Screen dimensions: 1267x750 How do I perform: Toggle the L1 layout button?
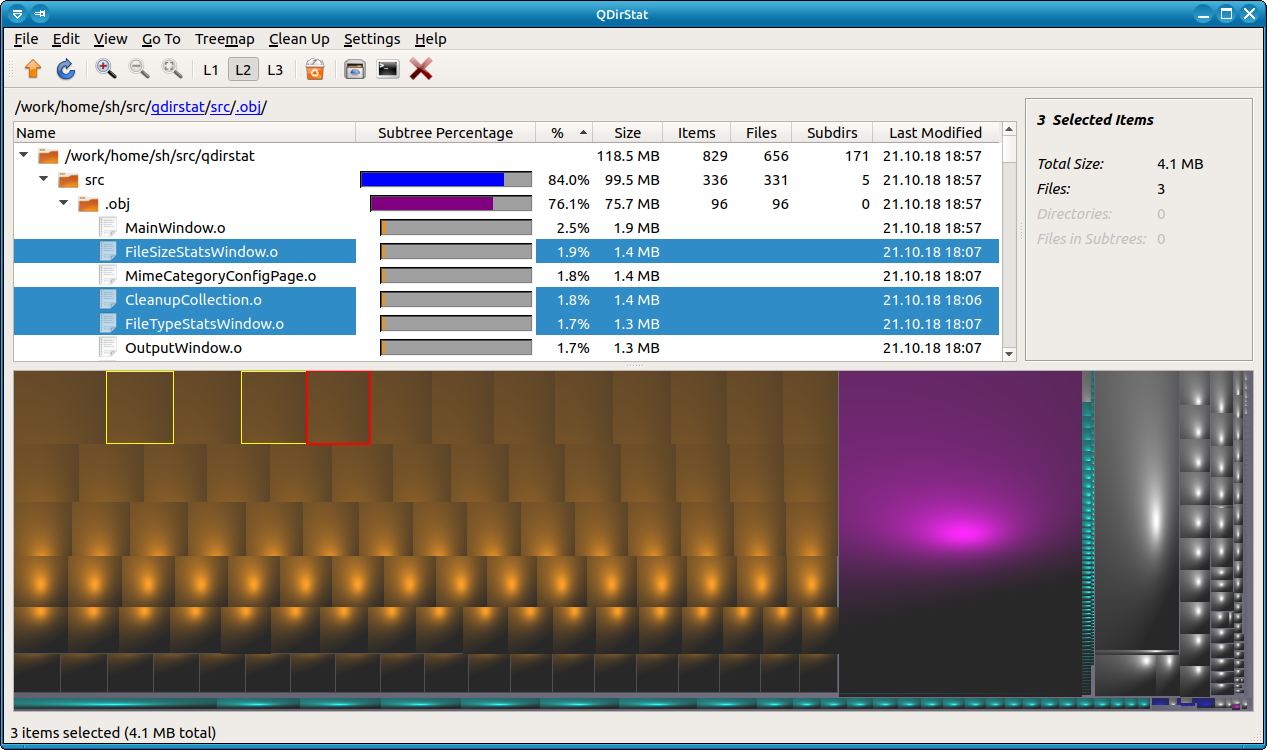point(210,70)
